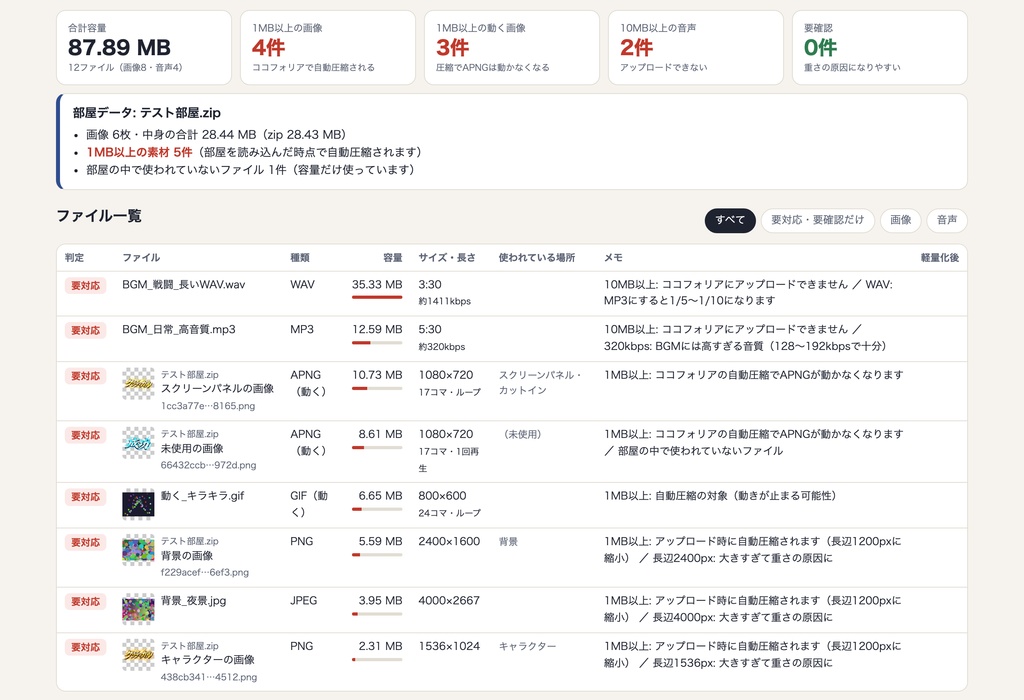Click 要対応 badge of 背景_夜景.jpg
The height and width of the screenshot is (700, 1024).
[86, 601]
